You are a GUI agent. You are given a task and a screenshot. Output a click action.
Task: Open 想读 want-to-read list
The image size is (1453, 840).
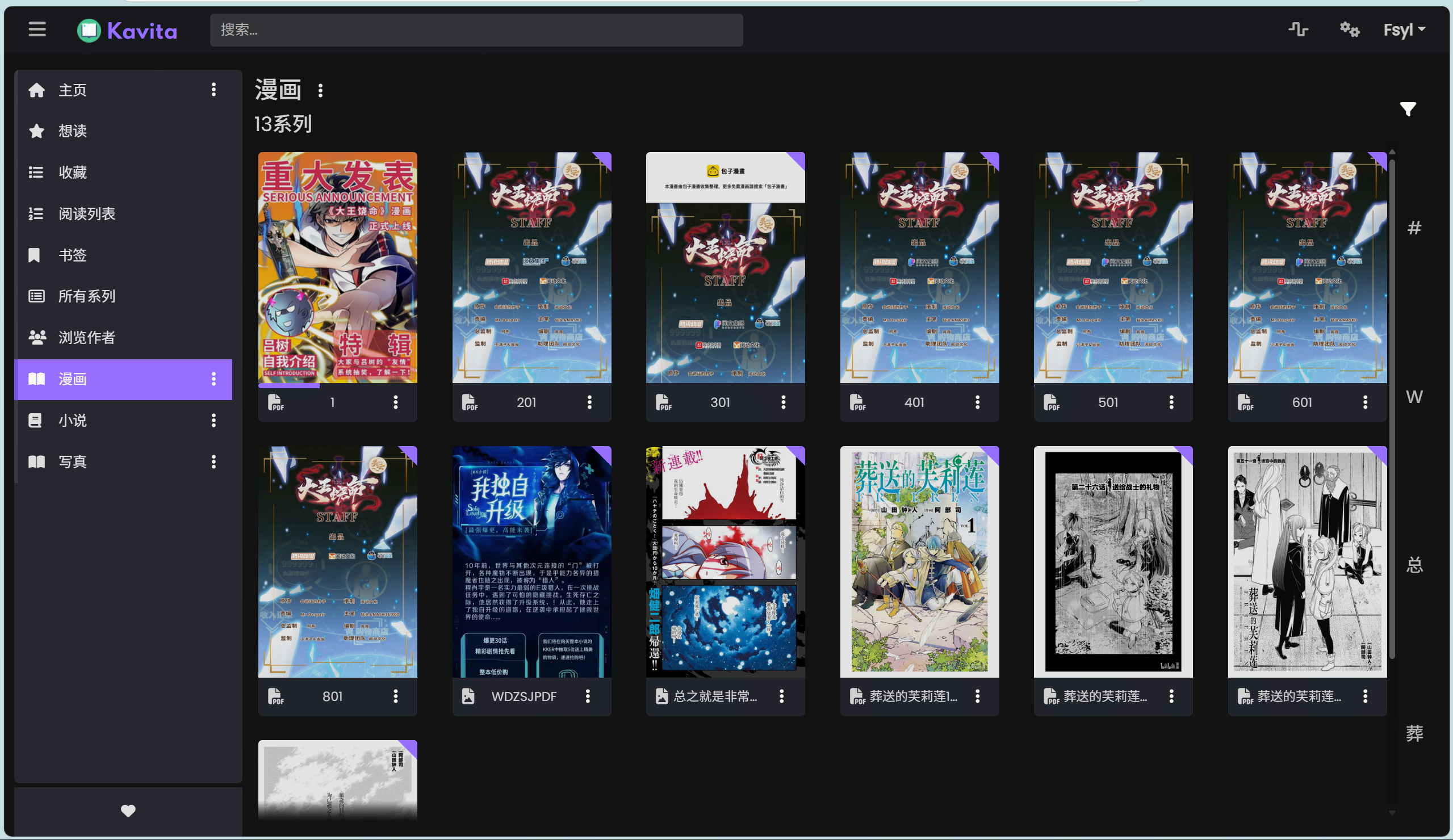[x=73, y=131]
